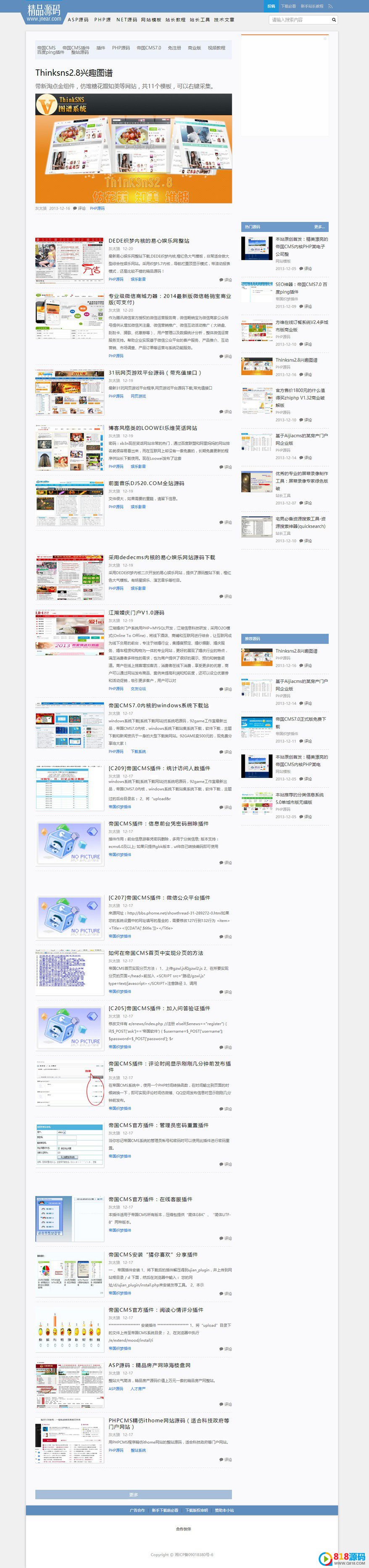Open the ASP源码 navigation menu item
This screenshot has height=1568, width=369.
(x=78, y=19)
